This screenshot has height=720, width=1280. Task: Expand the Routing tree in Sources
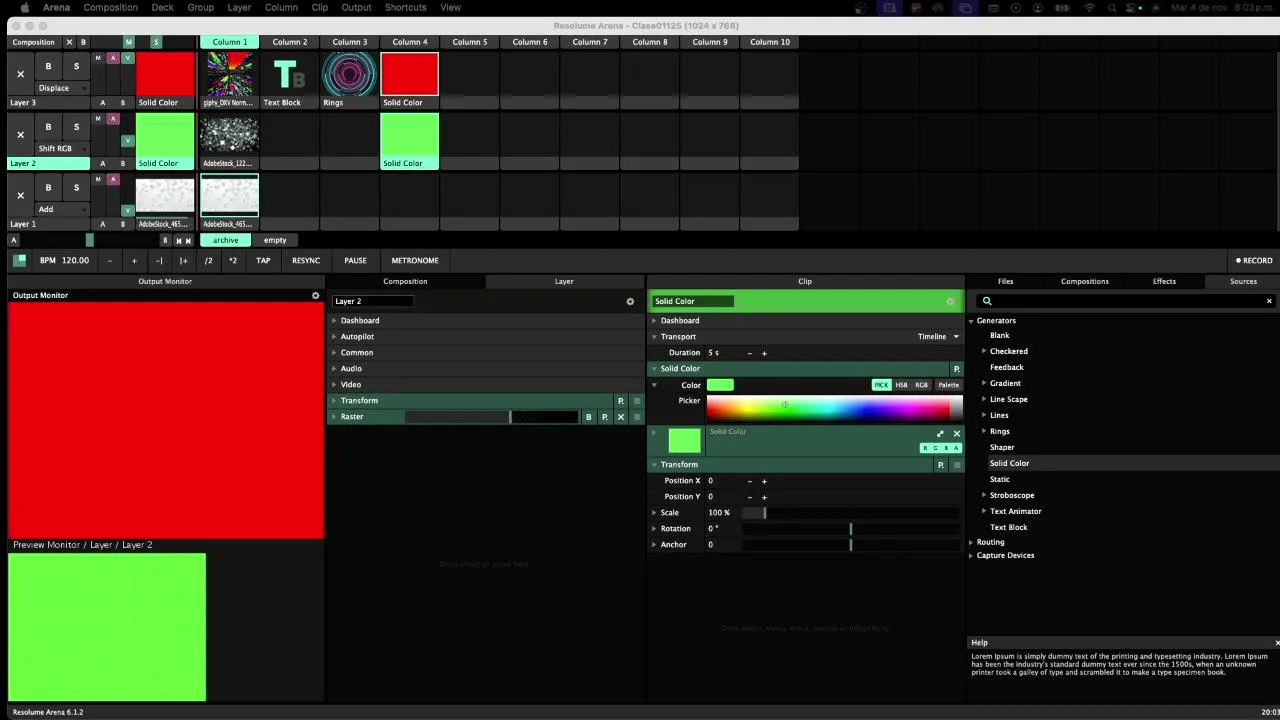click(x=971, y=542)
